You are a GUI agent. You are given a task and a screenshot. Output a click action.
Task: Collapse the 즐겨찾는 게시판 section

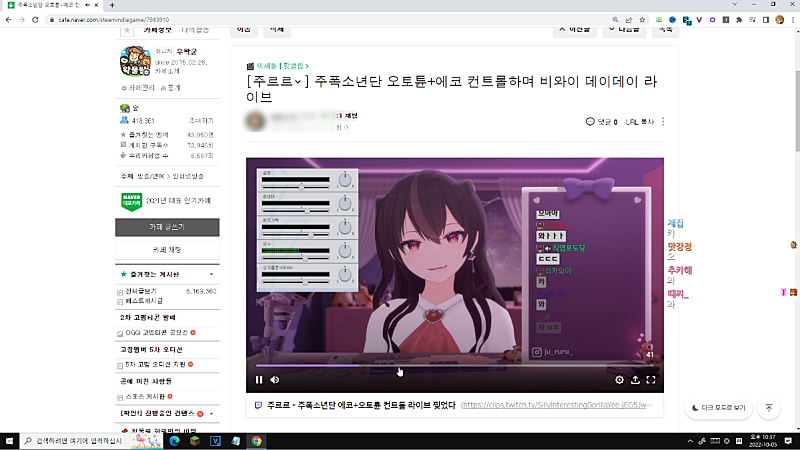(x=211, y=273)
